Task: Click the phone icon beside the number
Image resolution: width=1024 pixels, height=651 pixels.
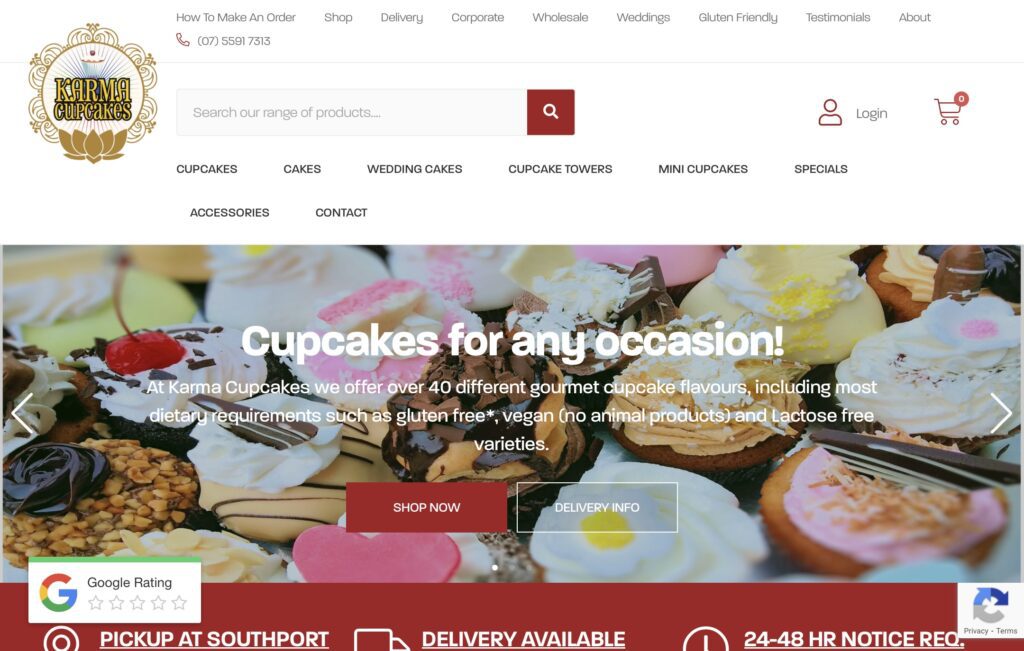Action: tap(183, 40)
